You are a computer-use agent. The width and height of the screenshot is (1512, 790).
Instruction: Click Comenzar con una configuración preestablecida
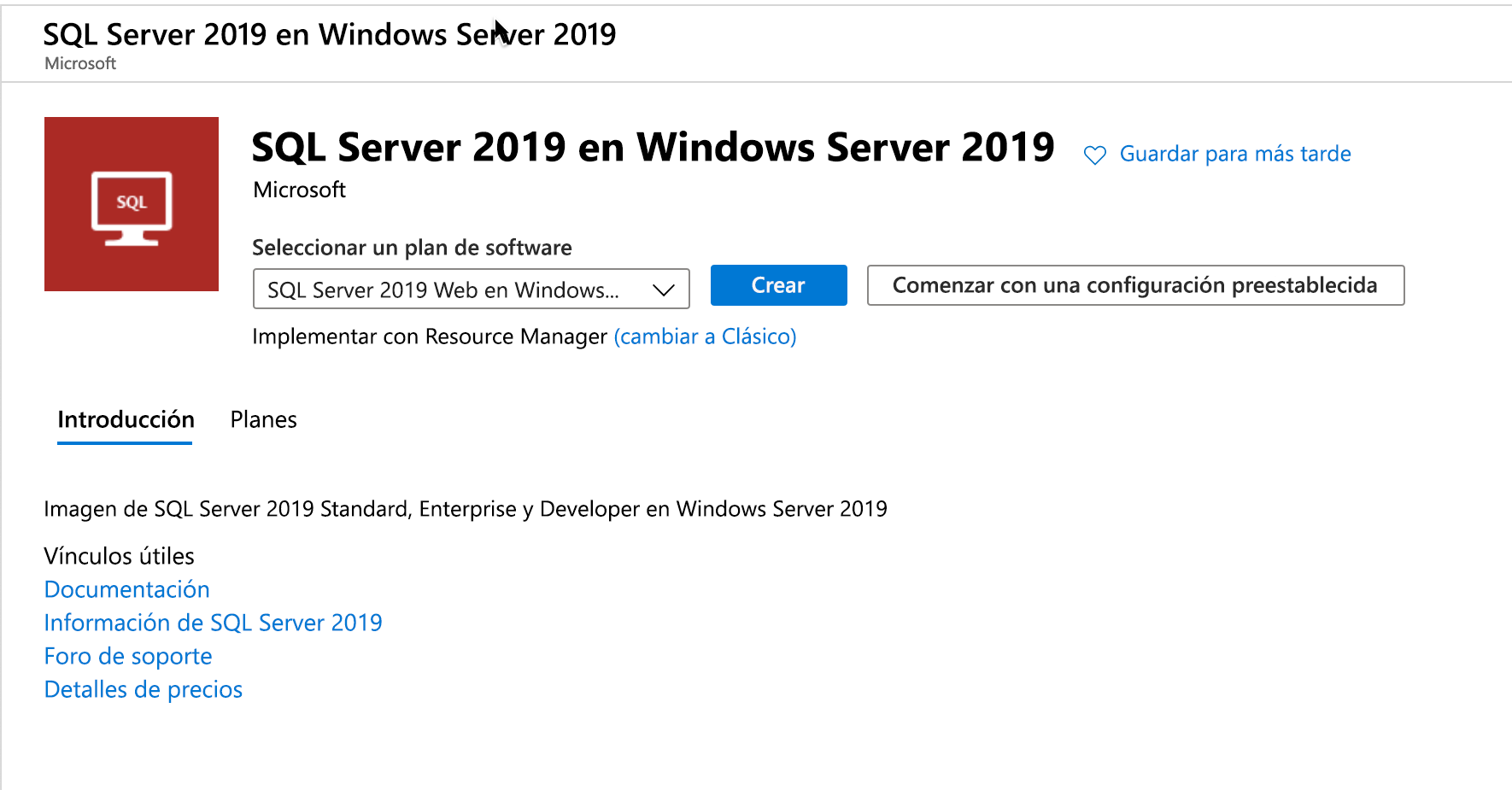1135,285
